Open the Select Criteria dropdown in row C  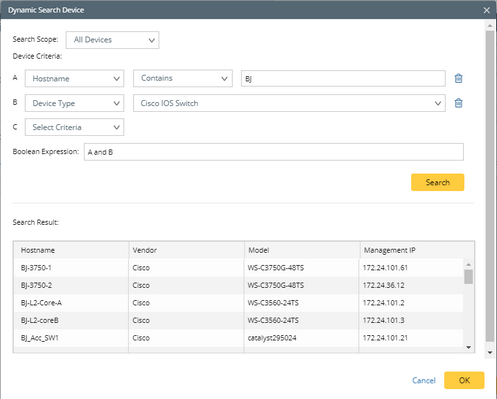click(74, 127)
